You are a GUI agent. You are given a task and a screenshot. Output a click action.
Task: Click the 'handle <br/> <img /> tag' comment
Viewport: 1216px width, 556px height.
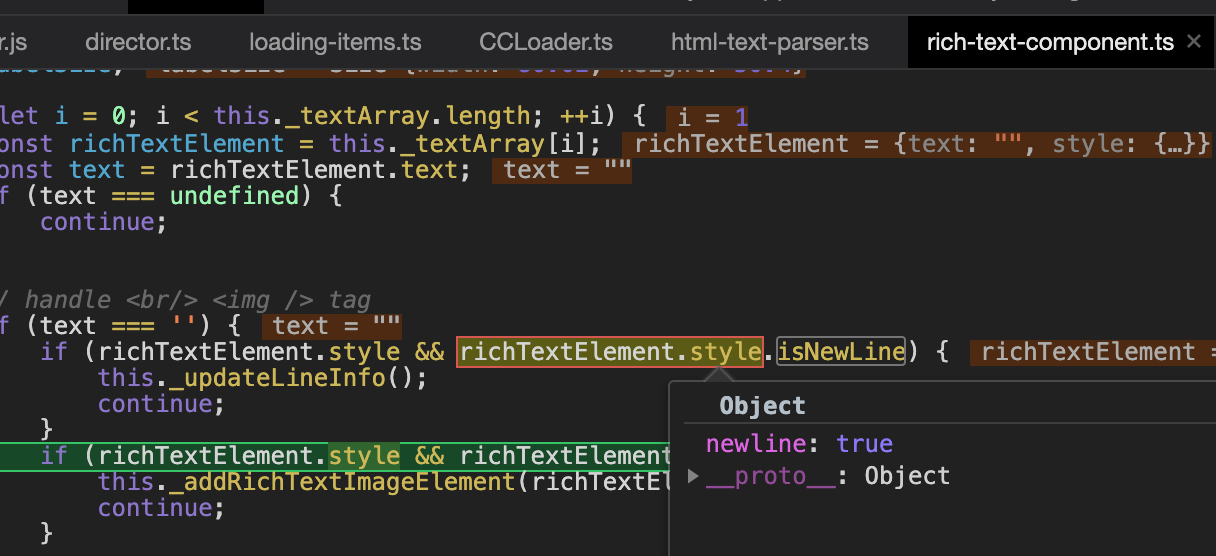coord(198,300)
